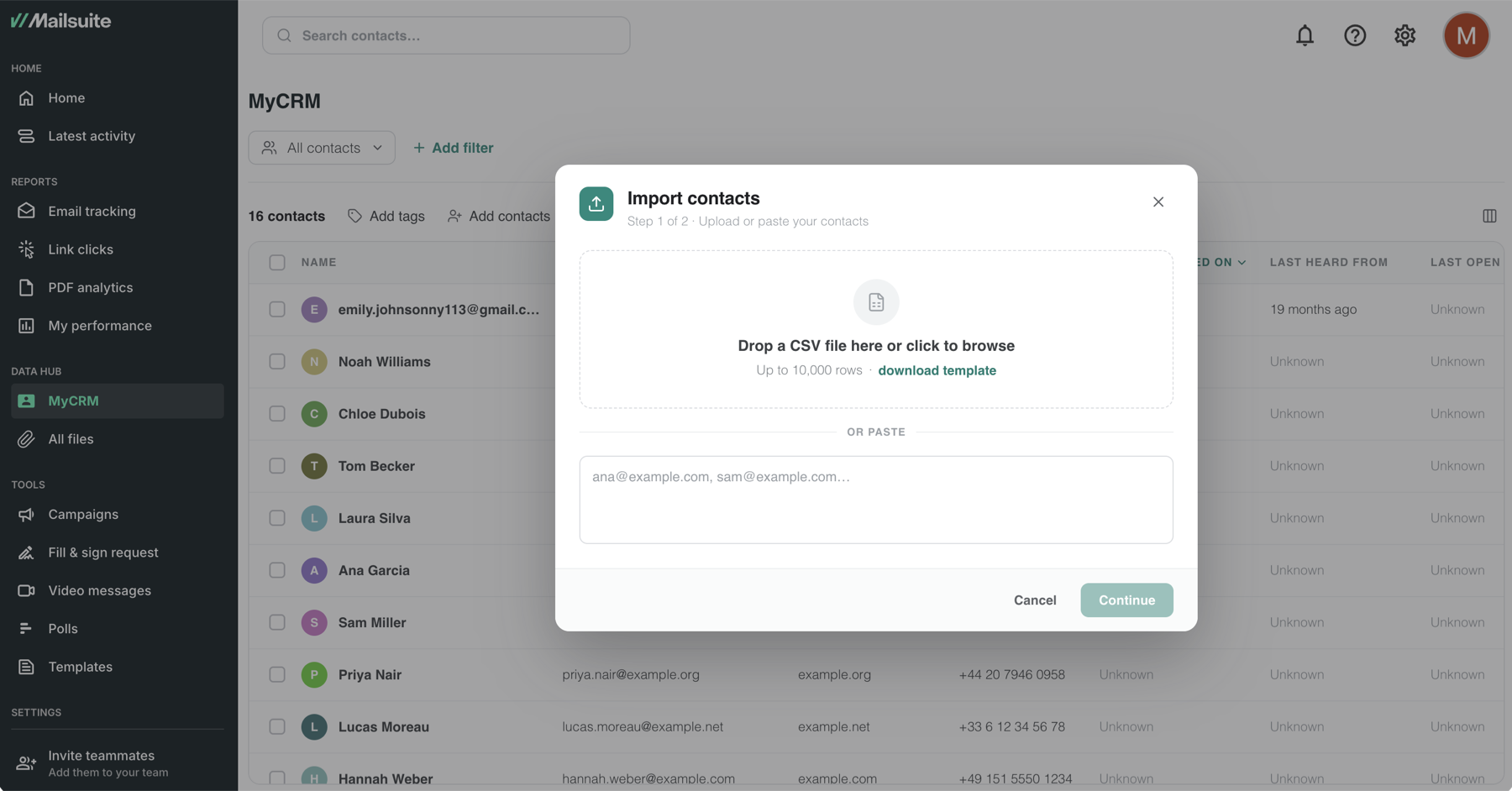Screen dimensions: 1512x791
Task: Open All files
Action: click(x=118, y=439)
